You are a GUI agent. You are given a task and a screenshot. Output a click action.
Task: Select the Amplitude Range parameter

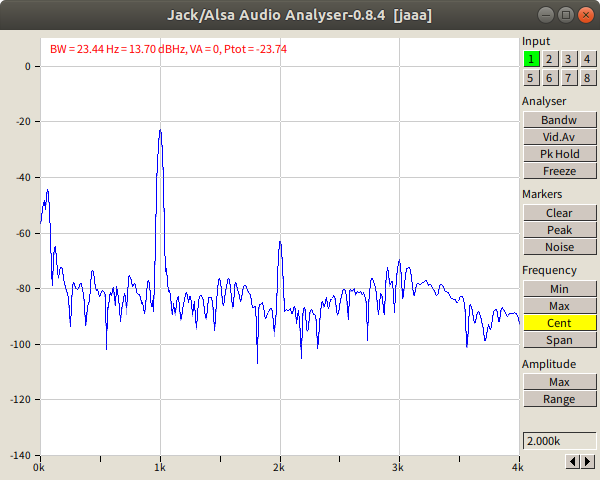pyautogui.click(x=559, y=399)
